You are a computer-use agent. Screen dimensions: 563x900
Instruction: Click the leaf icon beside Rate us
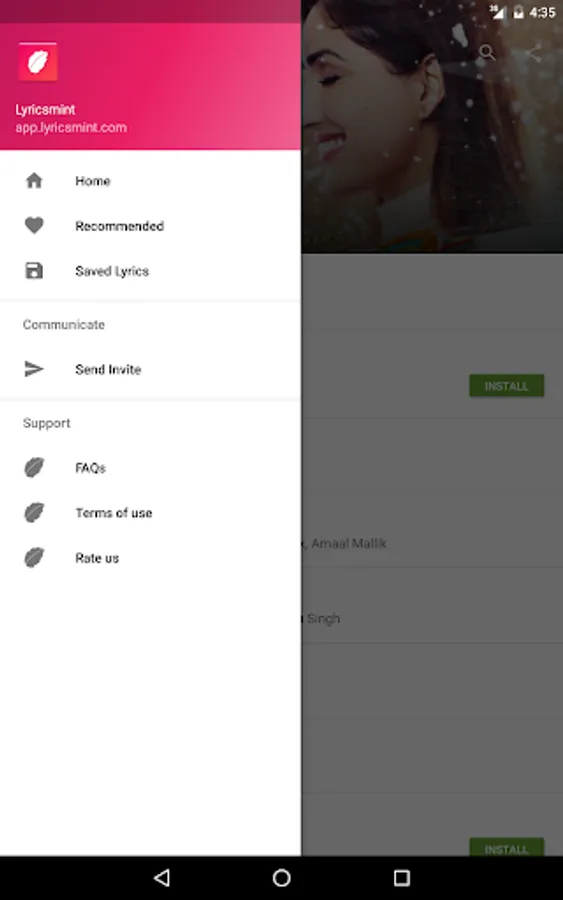click(x=34, y=557)
